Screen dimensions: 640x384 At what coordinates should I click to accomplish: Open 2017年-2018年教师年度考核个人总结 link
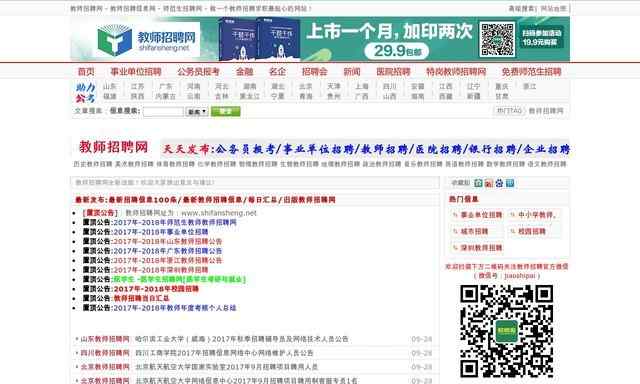(x=175, y=308)
